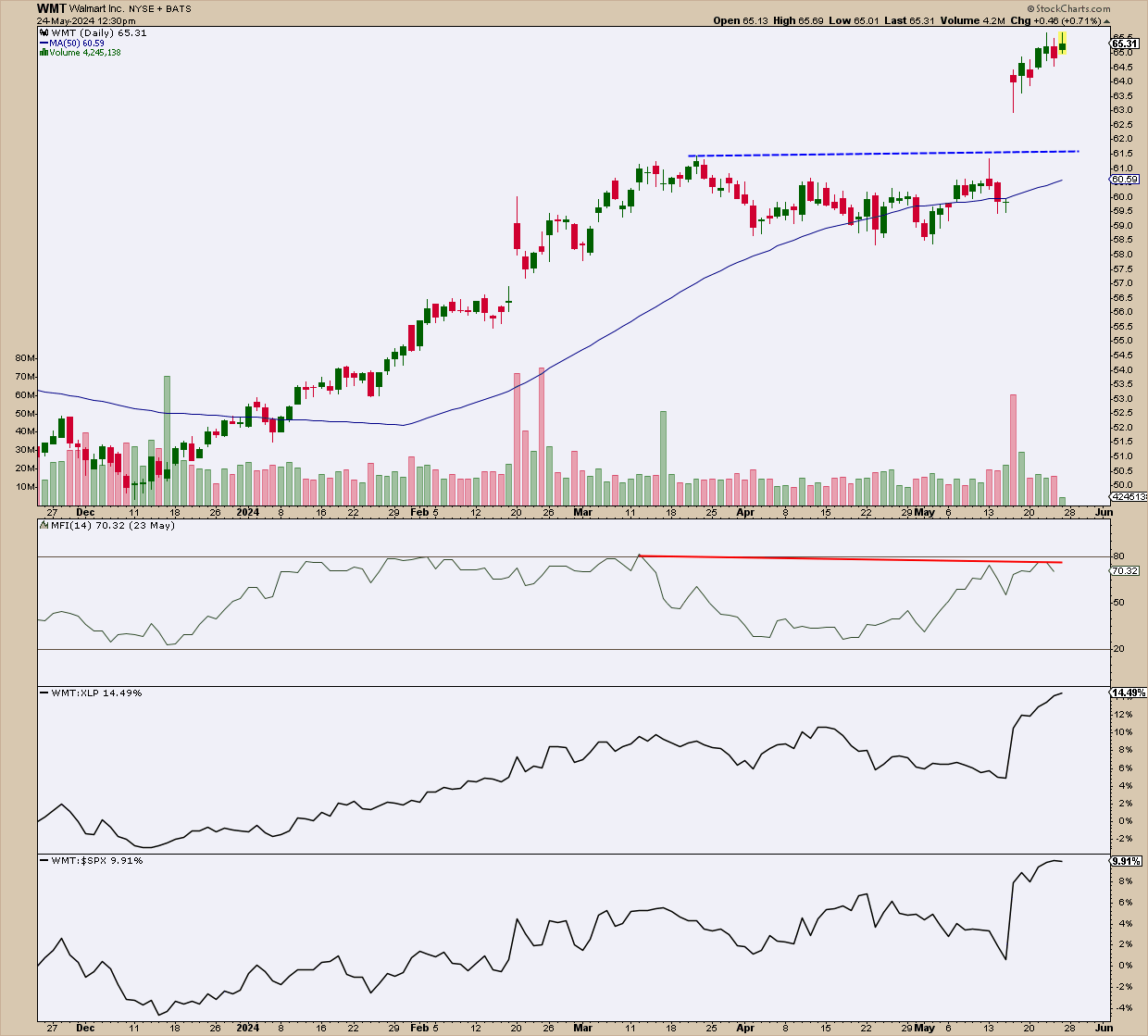
Task: Click the blue MA(50) legend line marker
Action: (44, 44)
